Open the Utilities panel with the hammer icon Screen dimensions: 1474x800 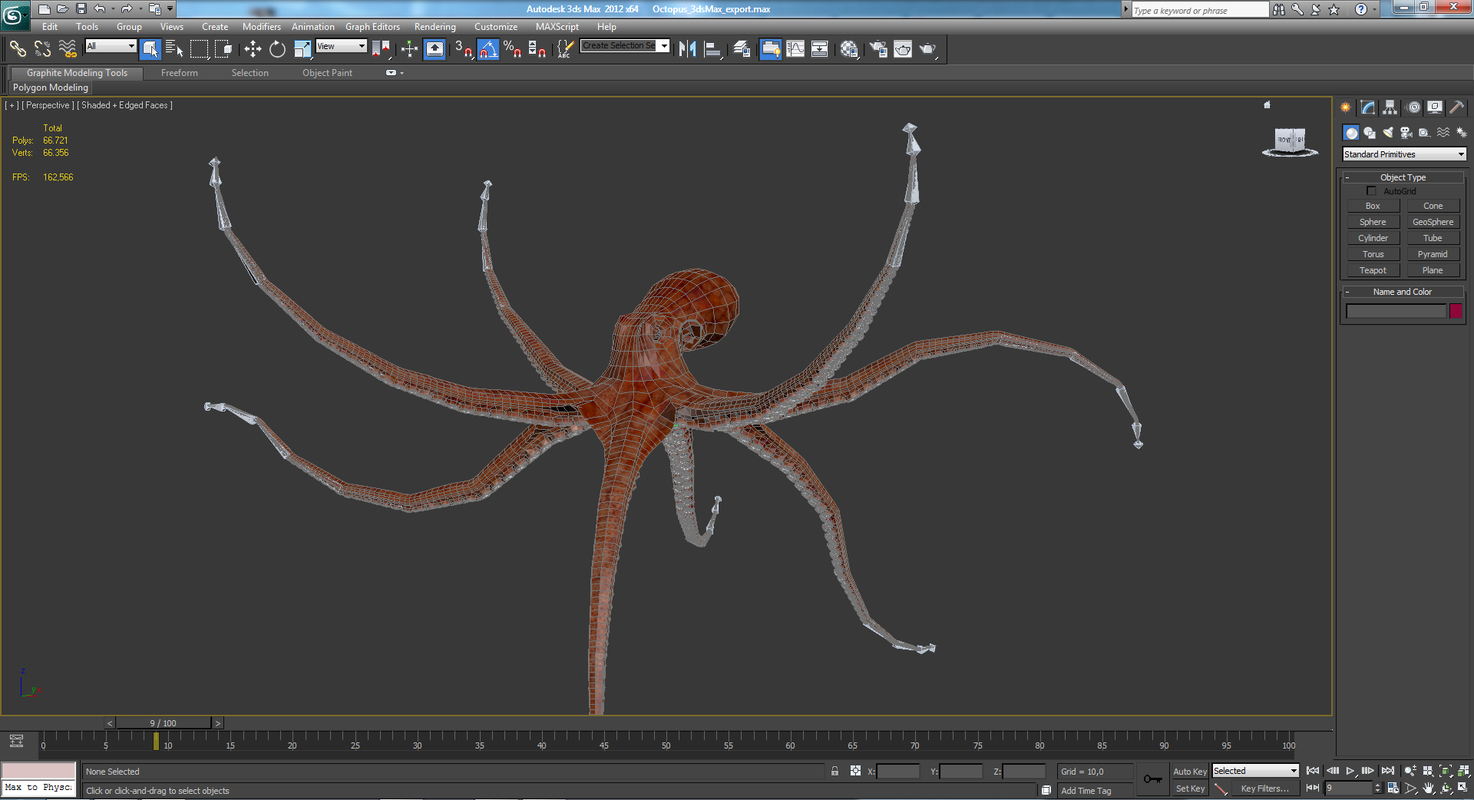click(x=1457, y=108)
